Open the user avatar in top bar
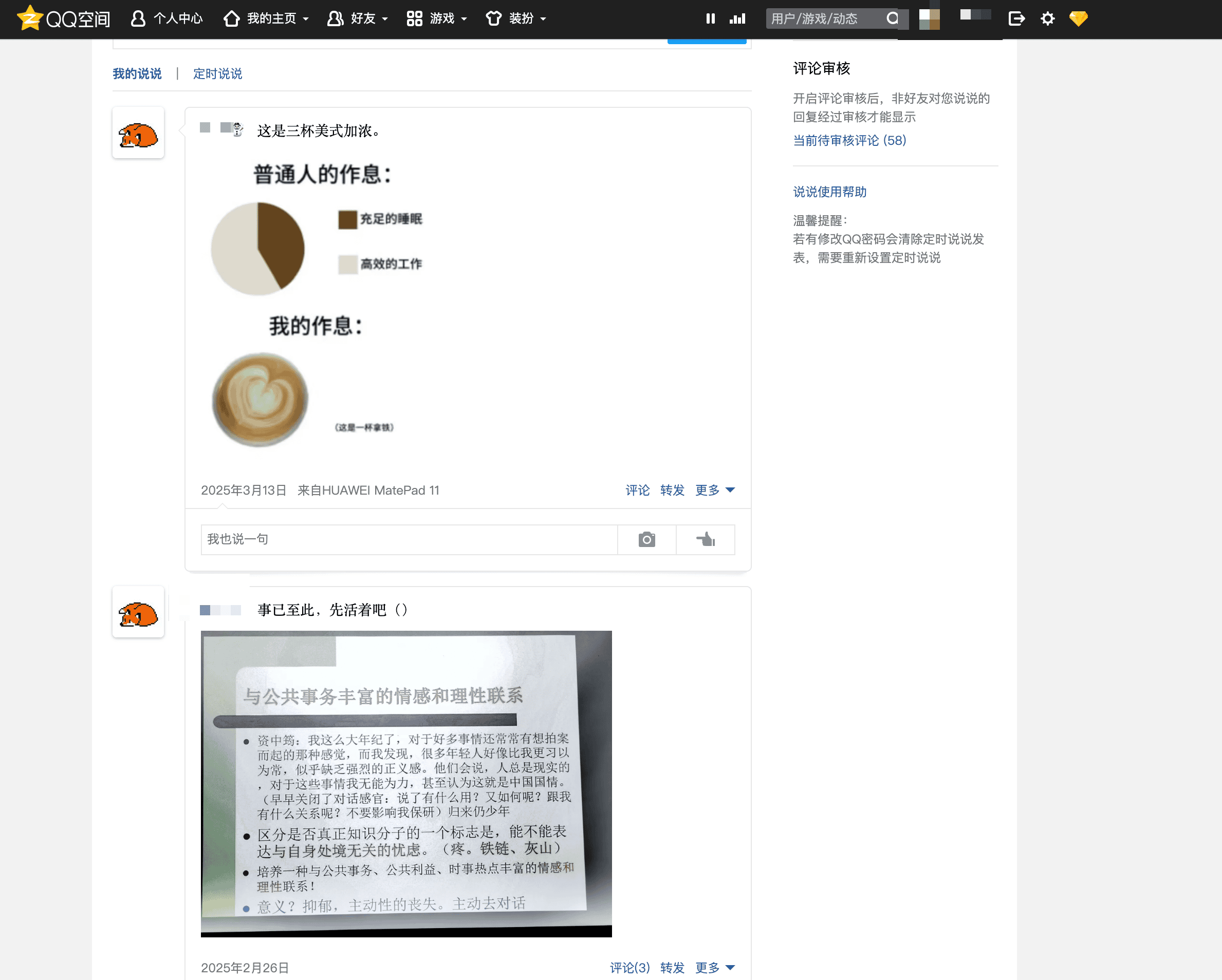This screenshot has width=1222, height=980. [x=929, y=18]
